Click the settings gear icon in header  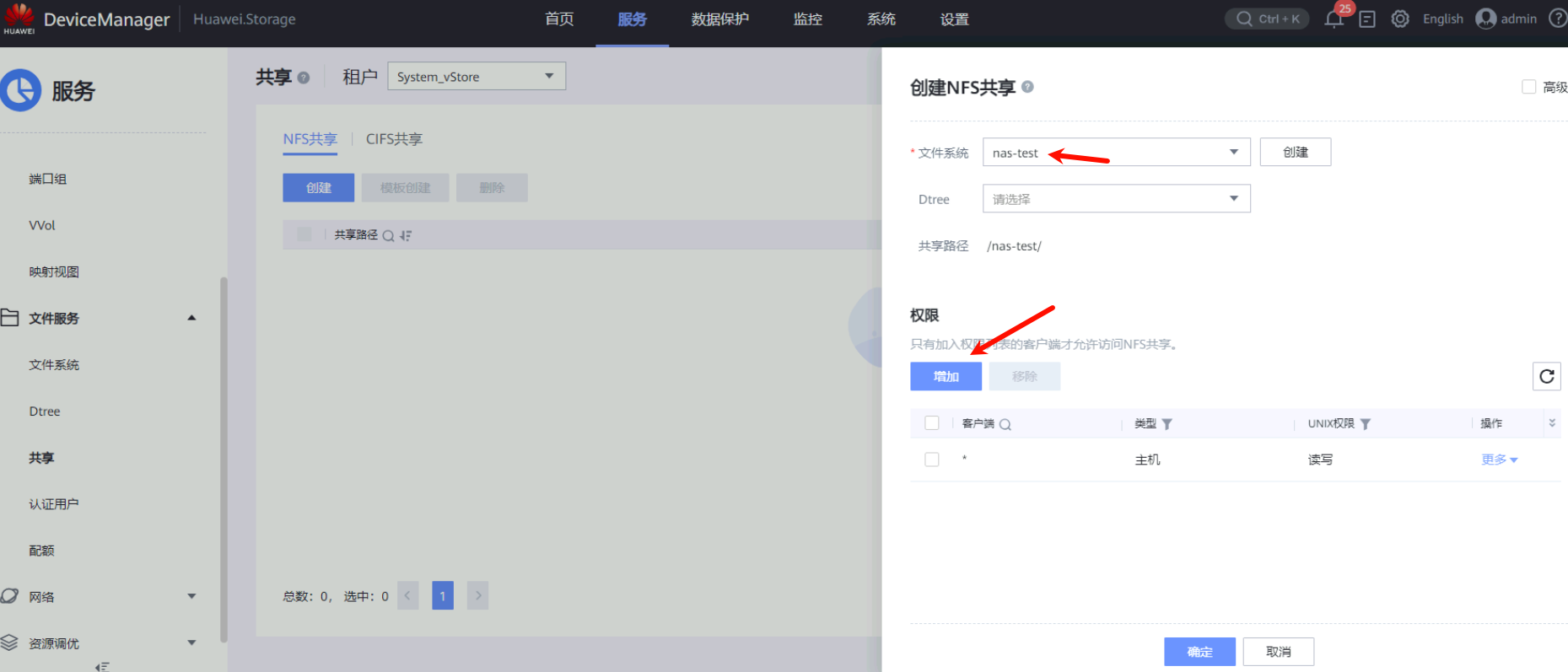pyautogui.click(x=1400, y=19)
